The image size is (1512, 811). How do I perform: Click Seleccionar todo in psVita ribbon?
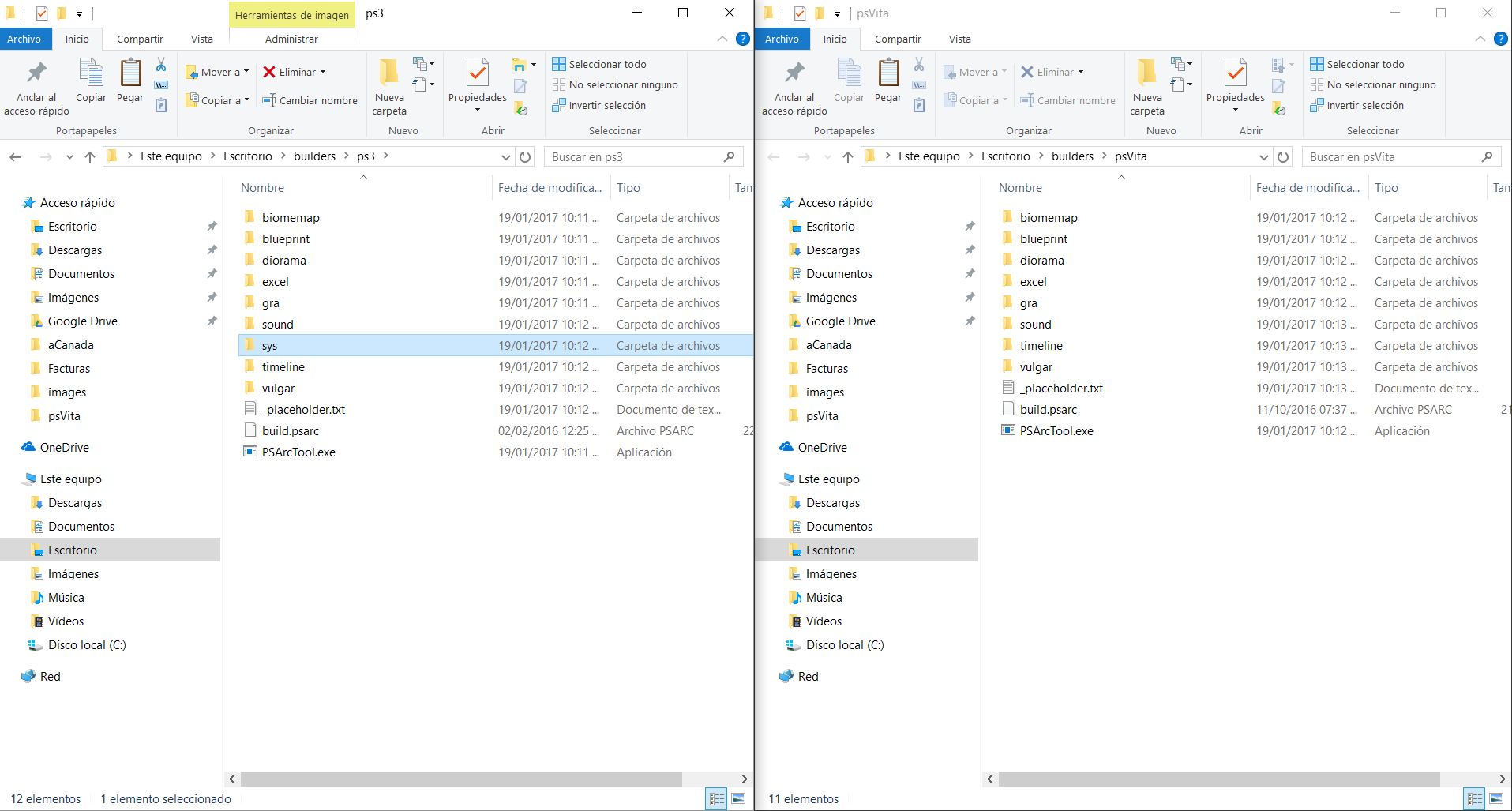1364,64
